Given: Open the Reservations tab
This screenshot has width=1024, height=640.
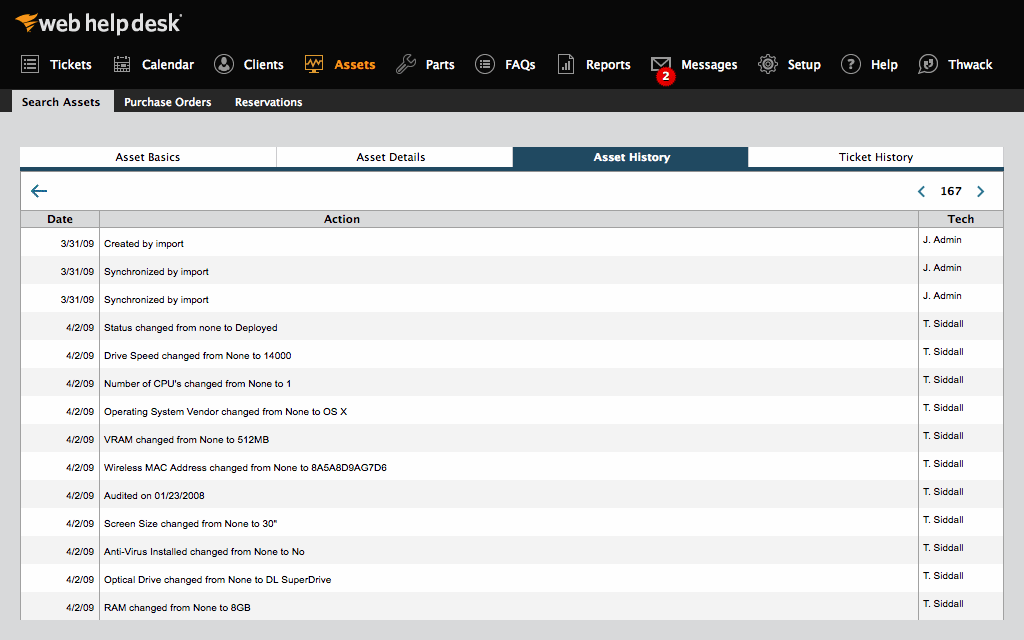Looking at the screenshot, I should click(268, 101).
